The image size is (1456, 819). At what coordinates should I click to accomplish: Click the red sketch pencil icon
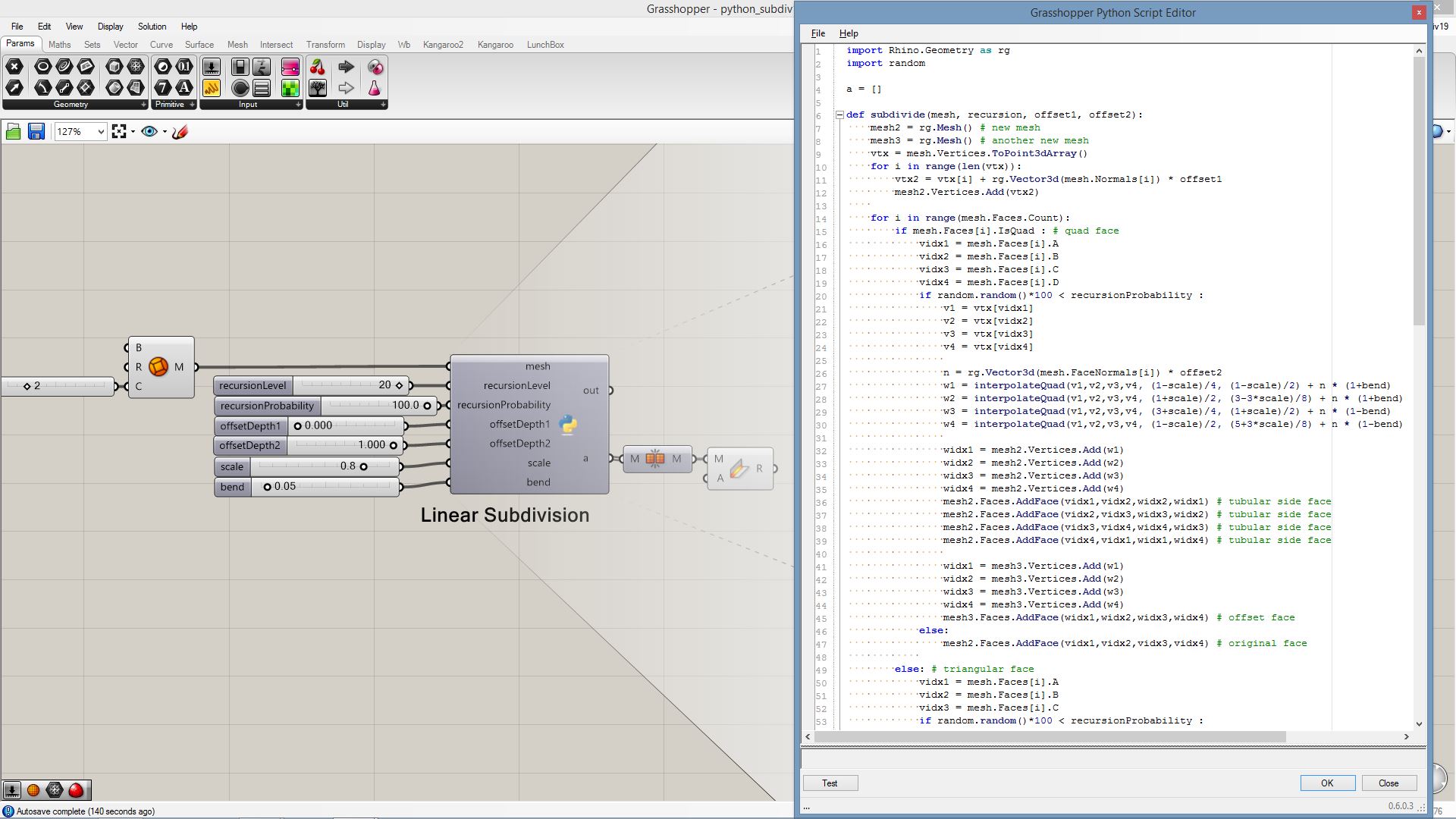point(180,132)
